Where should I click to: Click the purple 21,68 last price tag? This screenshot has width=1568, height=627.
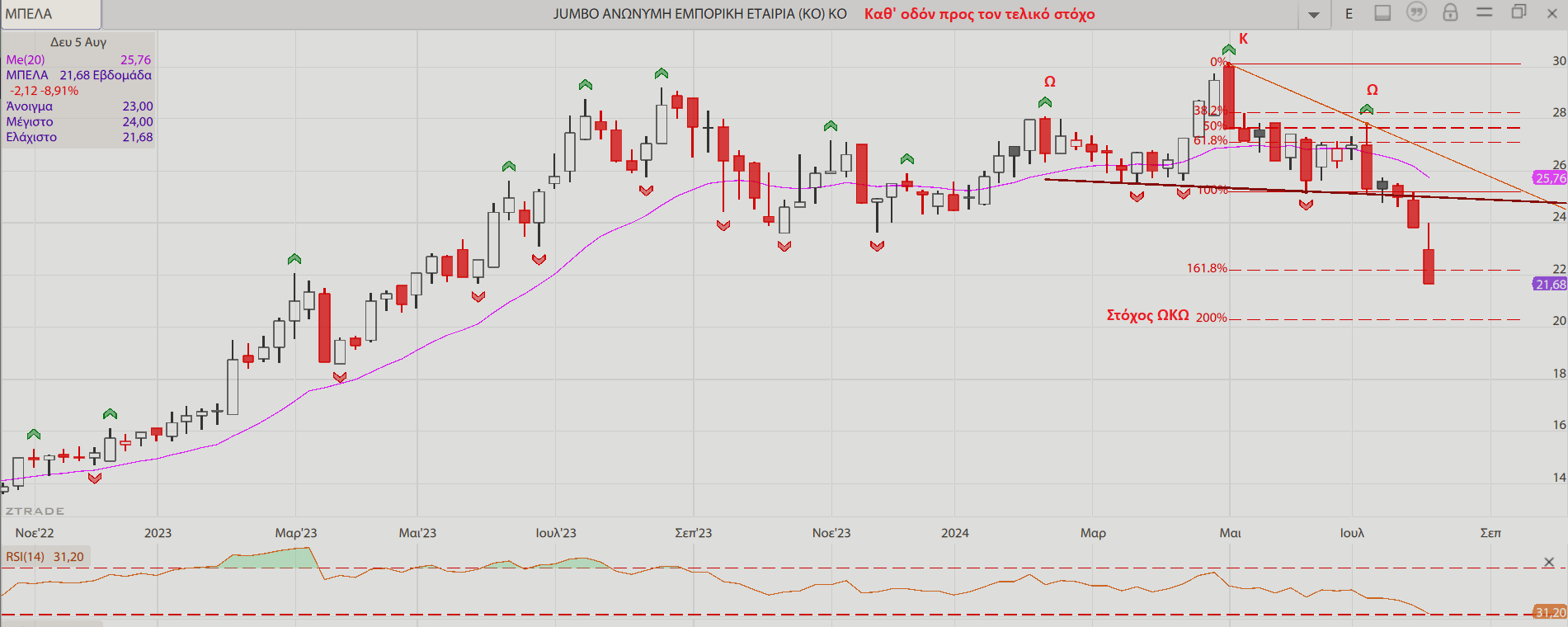coord(1550,284)
